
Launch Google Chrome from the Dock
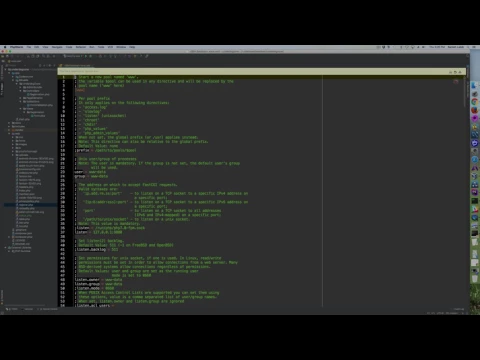[475, 102]
